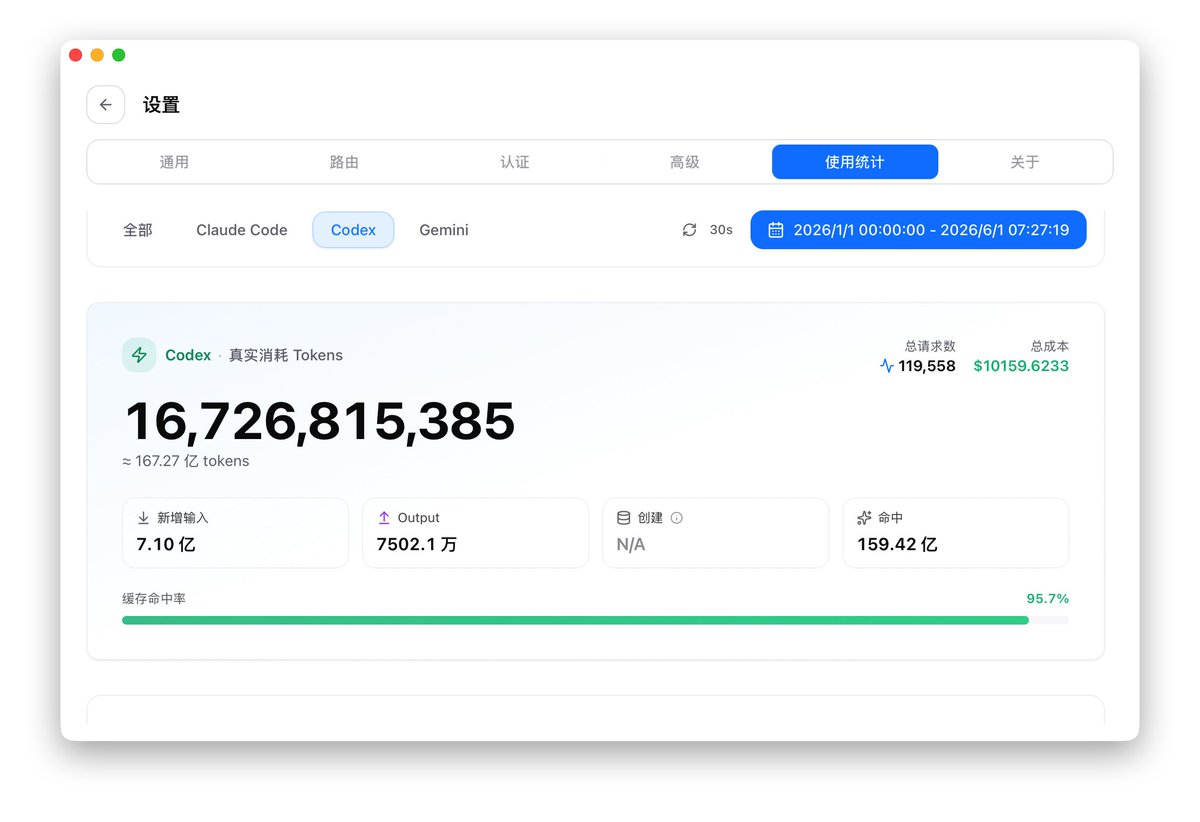
Task: Close the window with red button
Action: tap(75, 55)
